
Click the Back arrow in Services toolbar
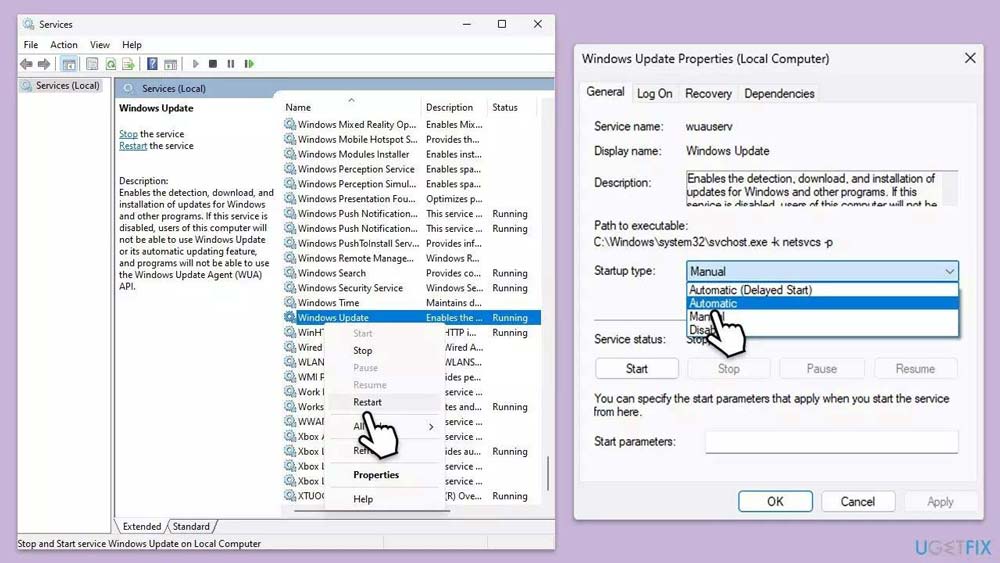click(x=26, y=64)
